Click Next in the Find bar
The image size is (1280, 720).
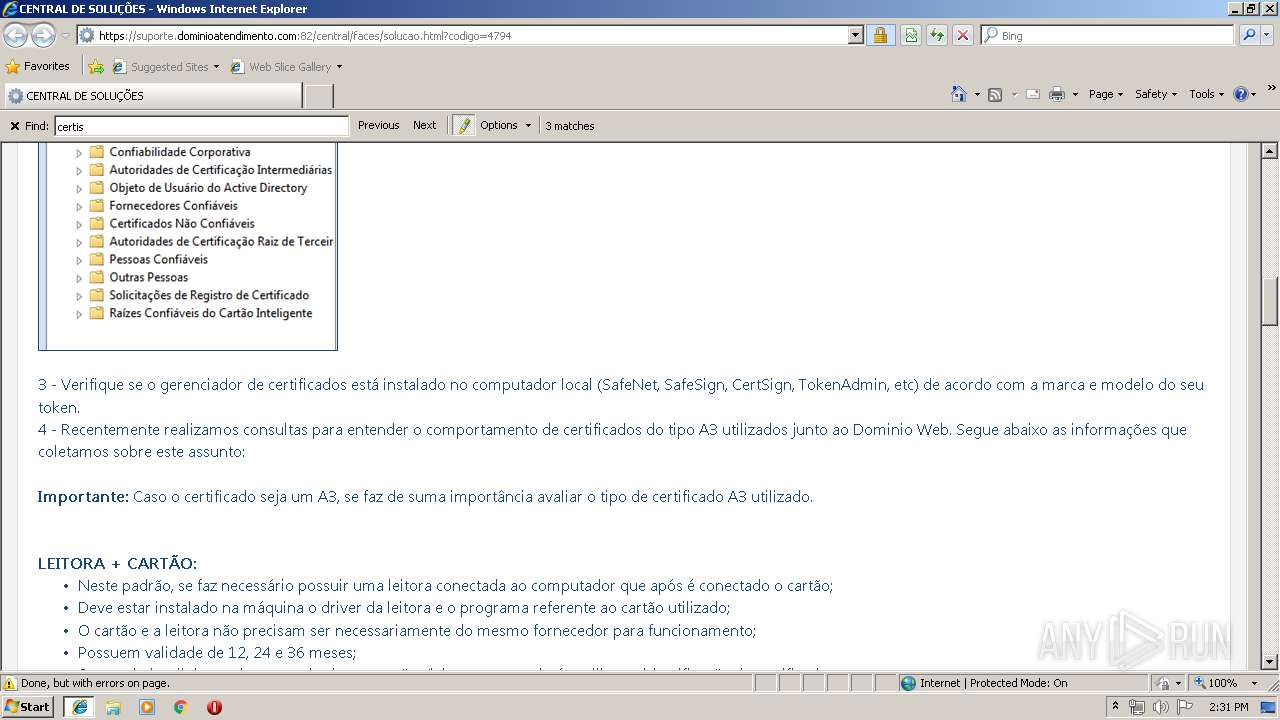(x=424, y=125)
